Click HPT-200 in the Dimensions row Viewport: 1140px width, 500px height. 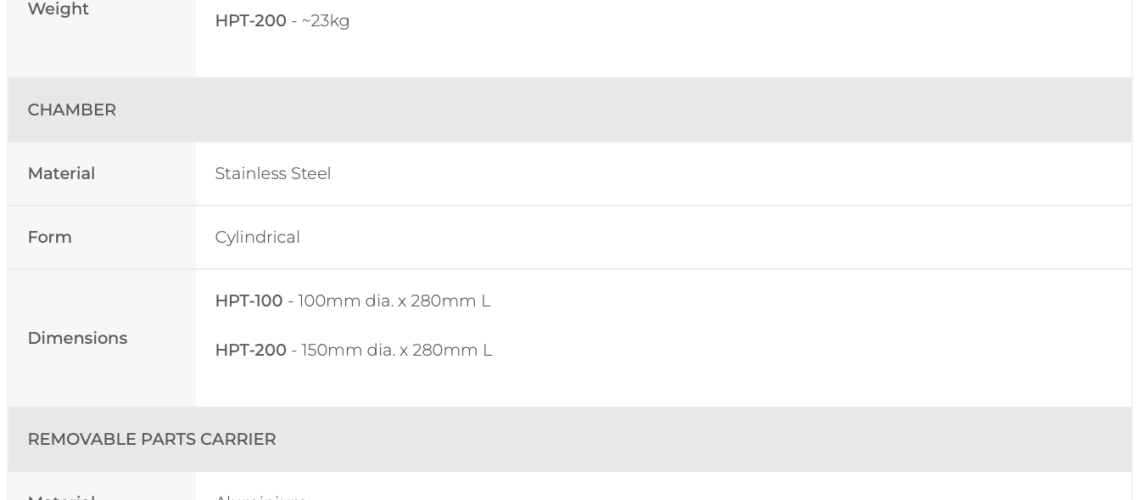click(251, 350)
